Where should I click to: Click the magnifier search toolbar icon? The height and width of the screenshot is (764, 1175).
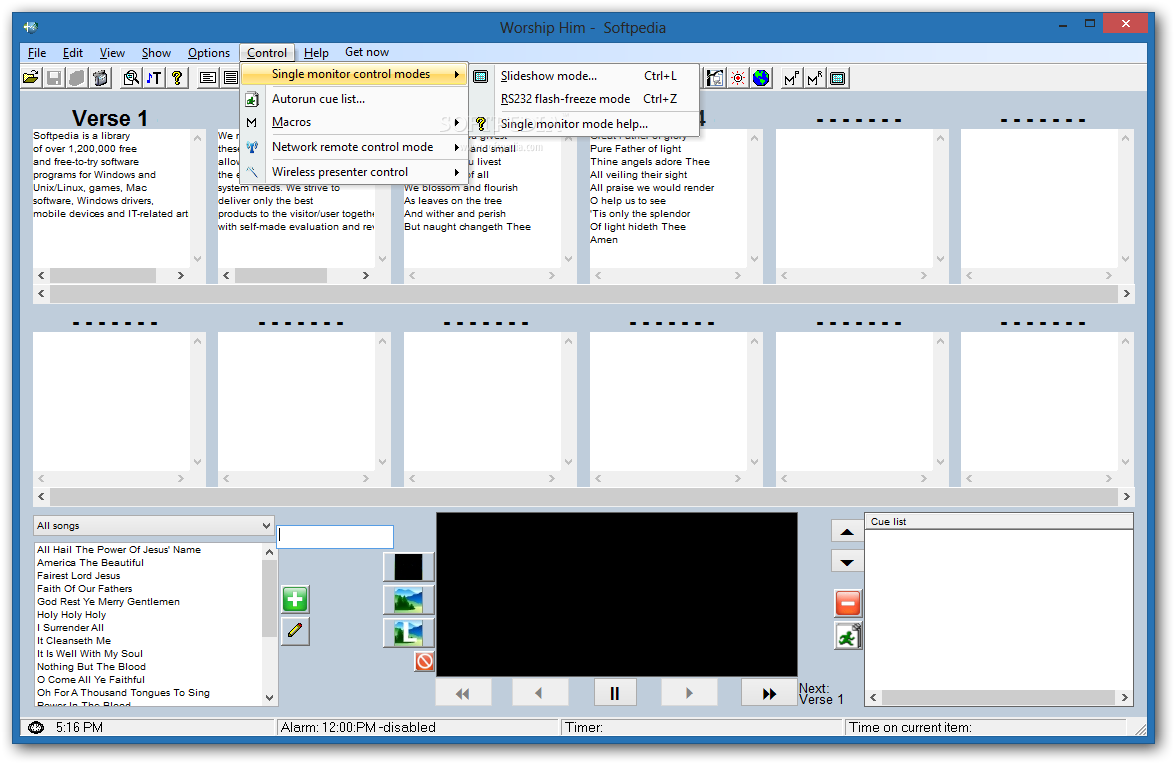point(132,78)
